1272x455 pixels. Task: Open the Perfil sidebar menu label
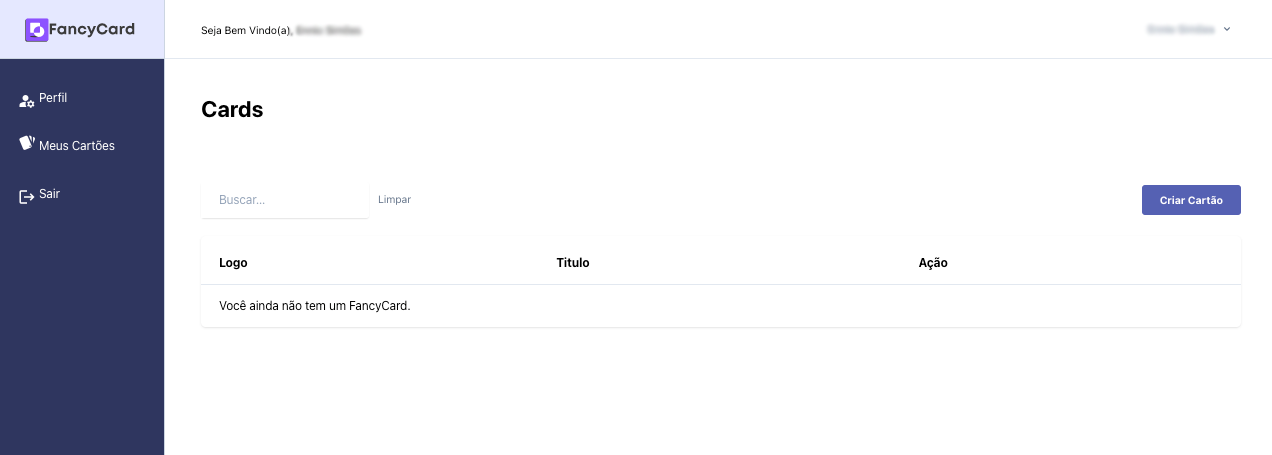pos(53,98)
